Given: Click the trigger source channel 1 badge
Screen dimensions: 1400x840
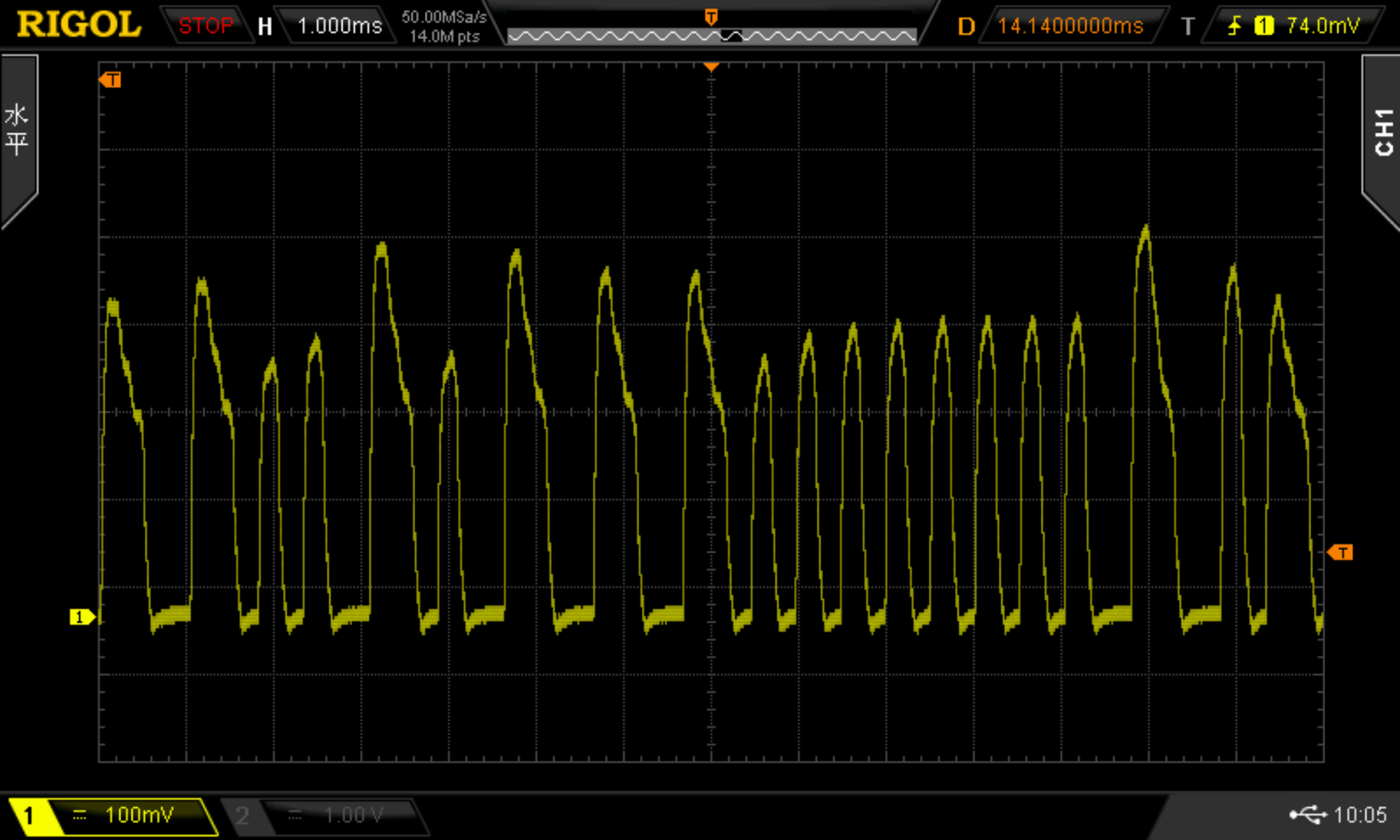Looking at the screenshot, I should click(x=1264, y=26).
